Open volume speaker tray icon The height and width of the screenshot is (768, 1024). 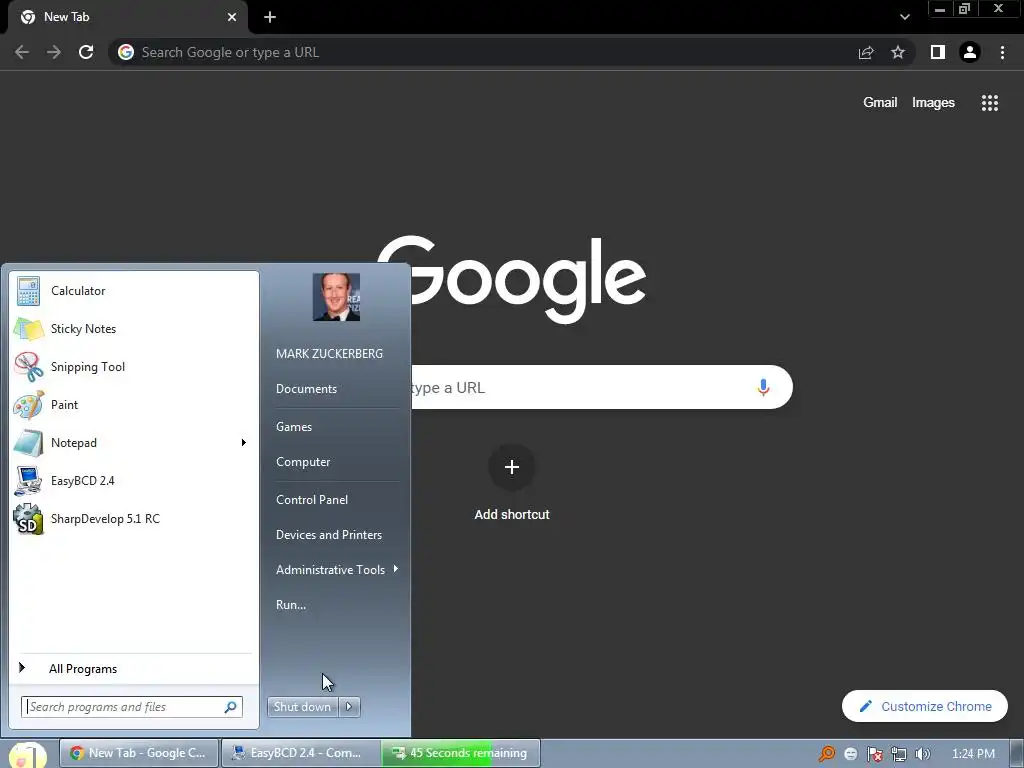[923, 754]
